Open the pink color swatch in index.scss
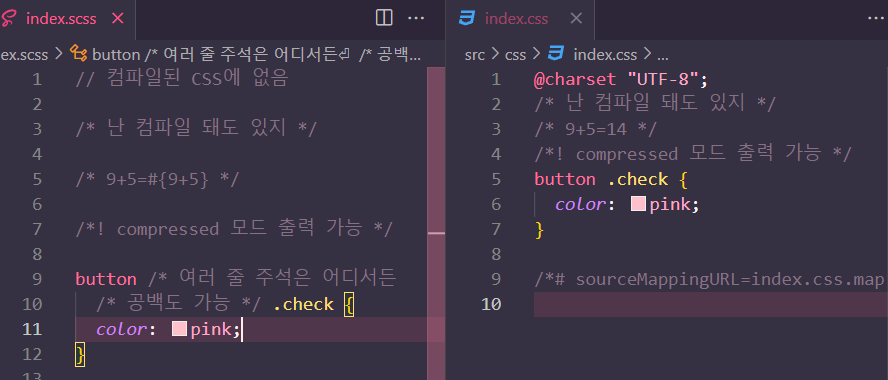The width and height of the screenshot is (888, 380). 180,329
